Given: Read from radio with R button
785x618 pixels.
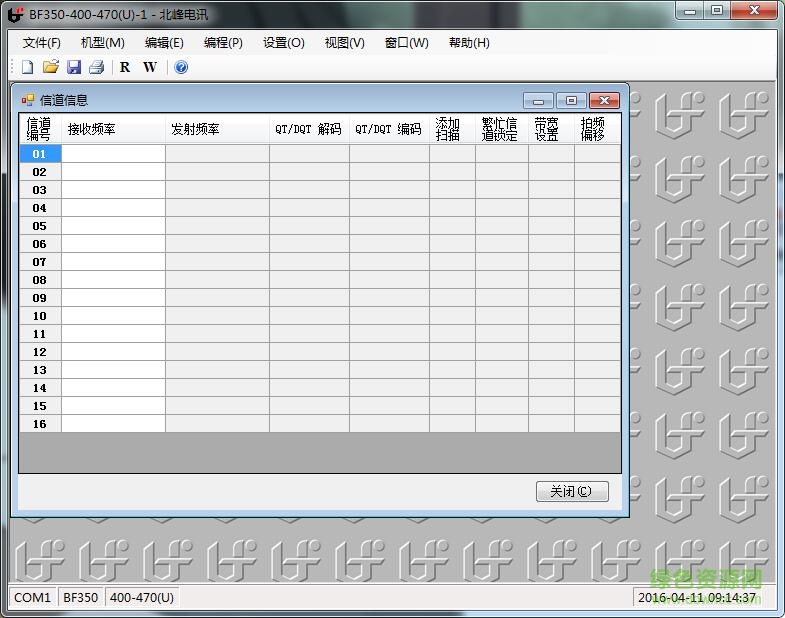Looking at the screenshot, I should tap(125, 67).
